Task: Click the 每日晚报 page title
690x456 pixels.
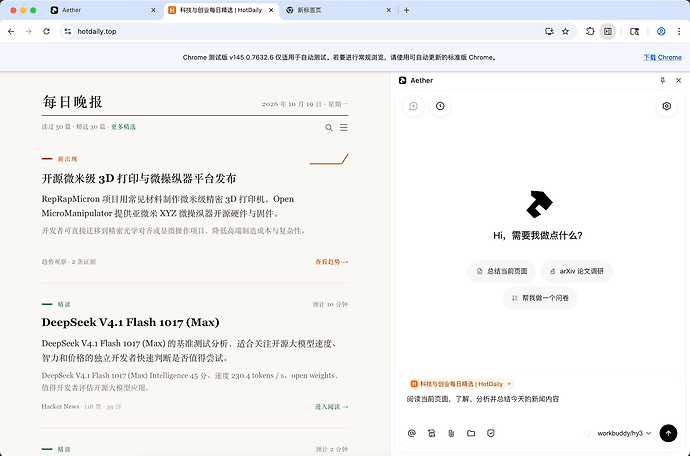Action: 73,102
